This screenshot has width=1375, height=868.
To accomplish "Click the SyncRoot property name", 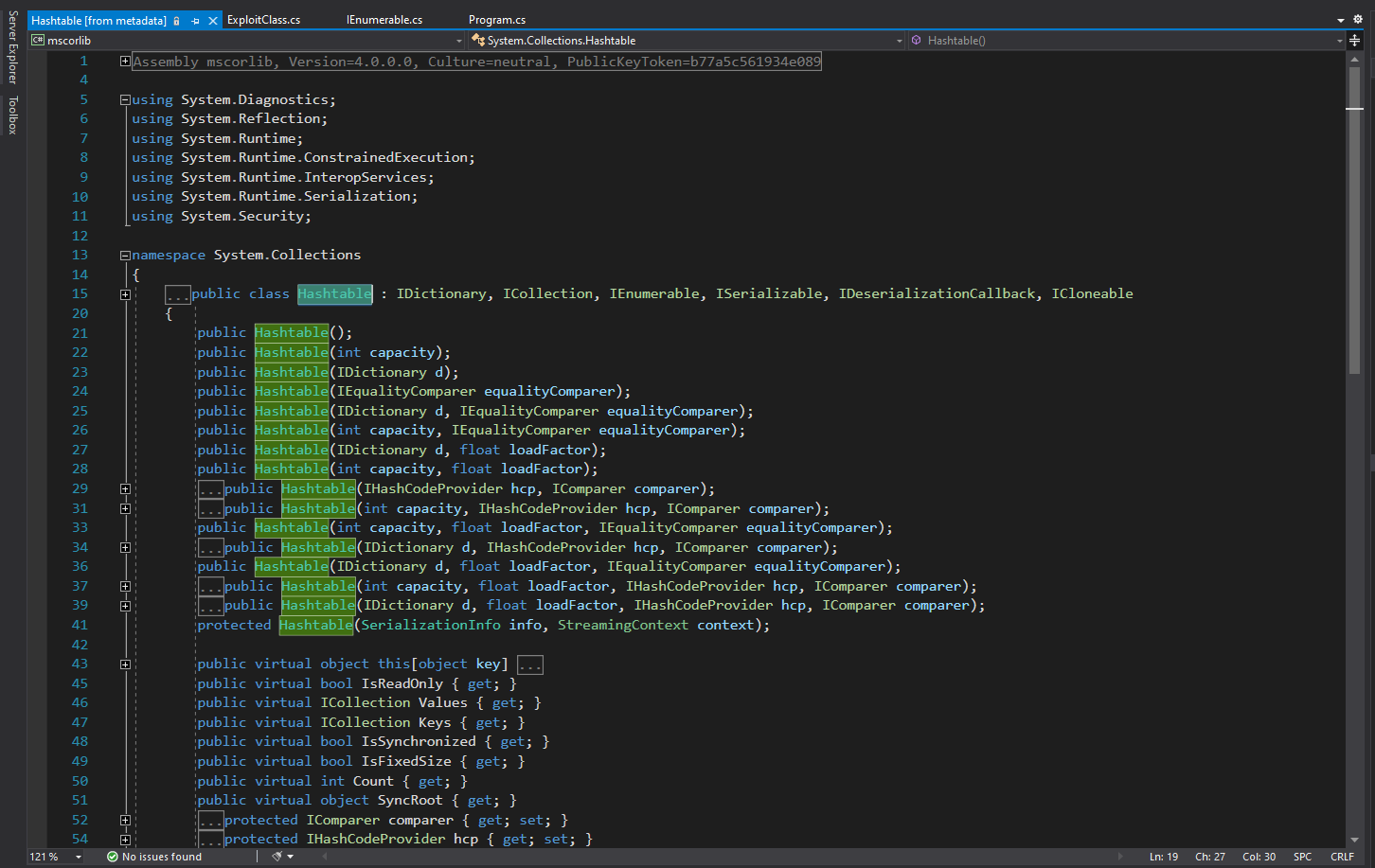I will [x=410, y=800].
